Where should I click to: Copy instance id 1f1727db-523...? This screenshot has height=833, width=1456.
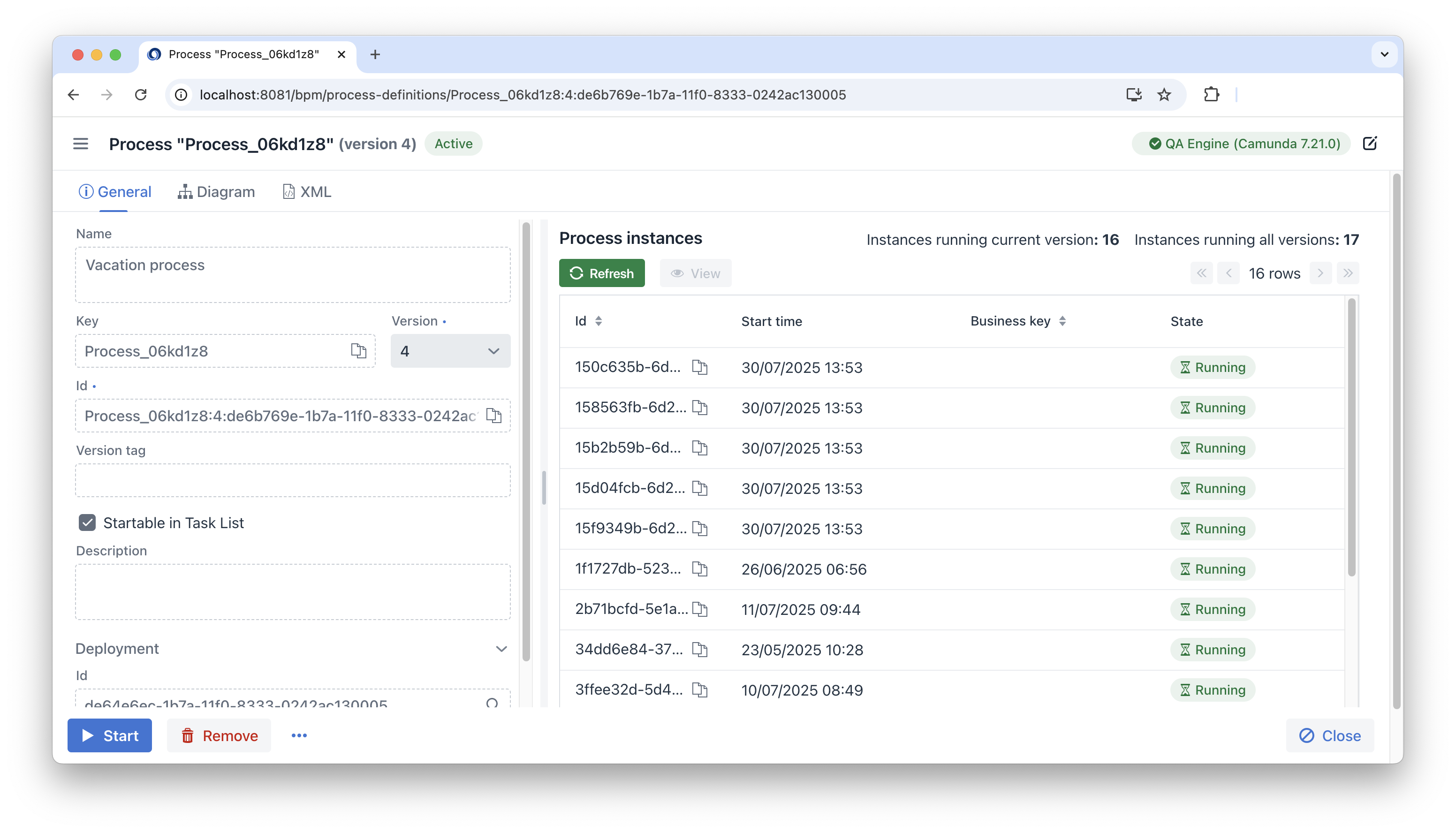point(700,568)
